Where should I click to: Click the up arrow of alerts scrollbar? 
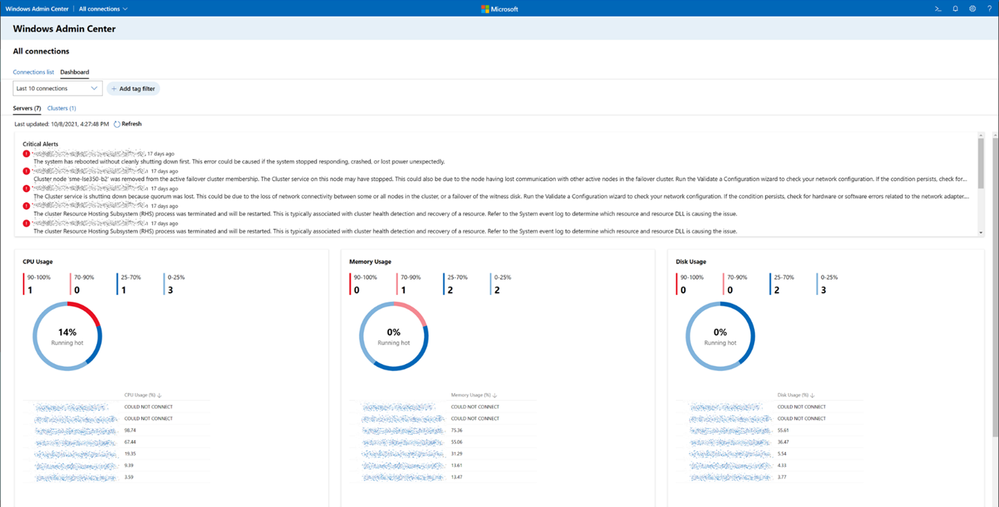[980, 135]
